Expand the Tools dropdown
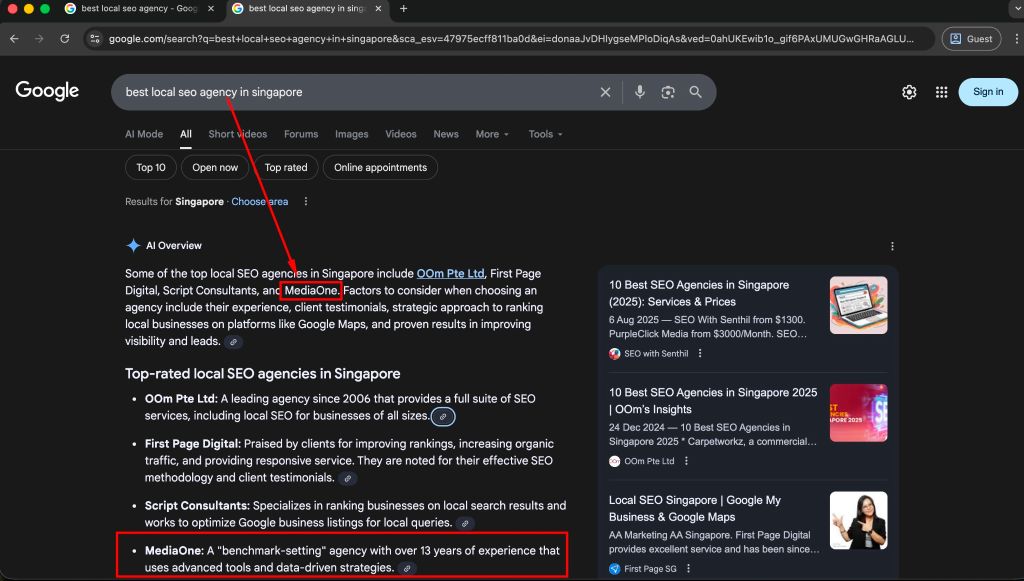Screen dimensions: 1024x581 coord(545,134)
